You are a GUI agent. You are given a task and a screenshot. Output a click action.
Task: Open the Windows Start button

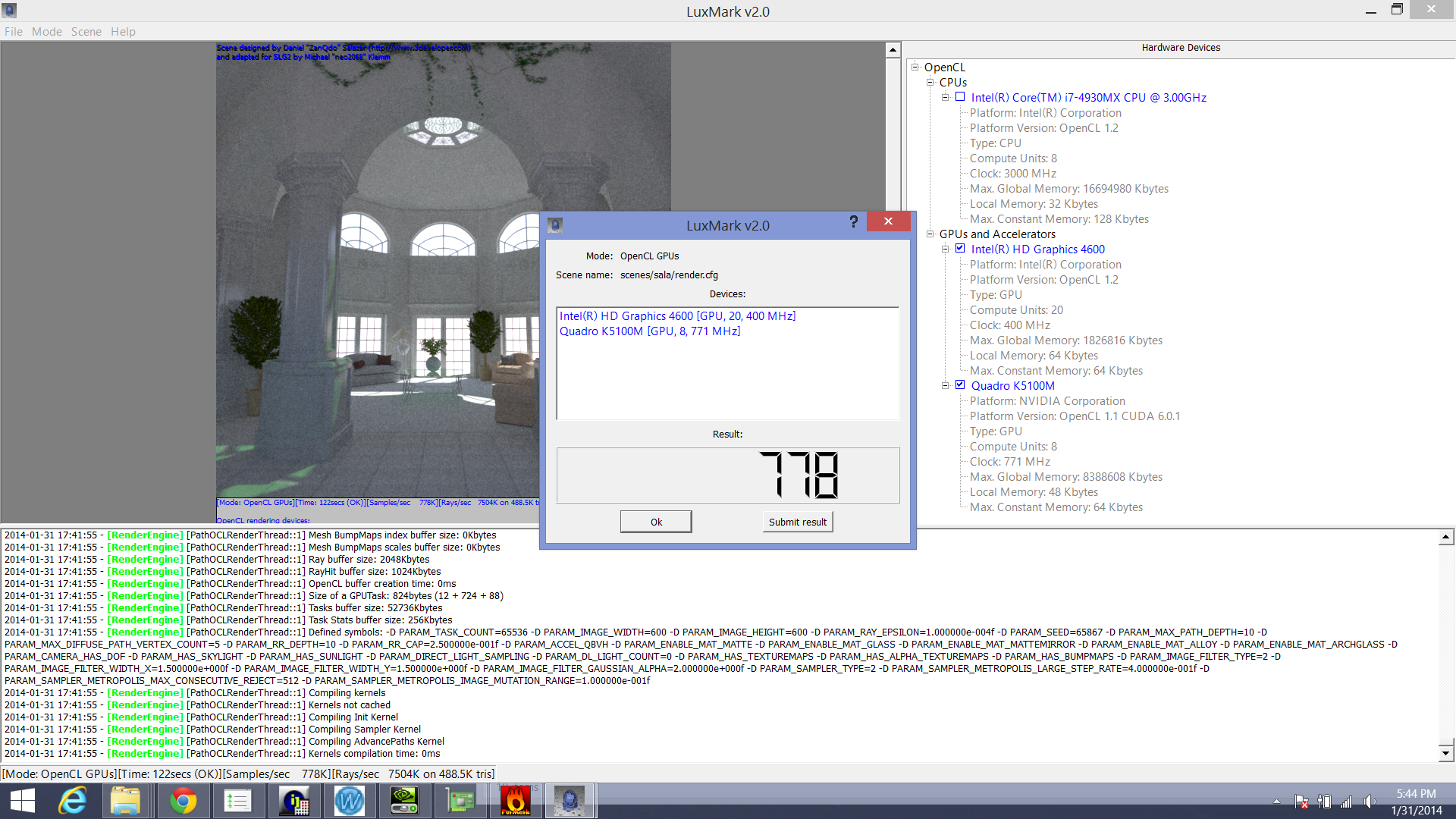pos(23,801)
